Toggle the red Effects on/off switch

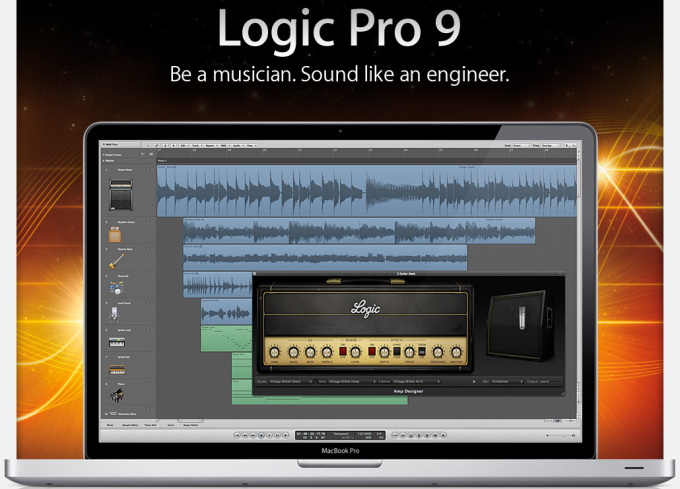click(372, 351)
